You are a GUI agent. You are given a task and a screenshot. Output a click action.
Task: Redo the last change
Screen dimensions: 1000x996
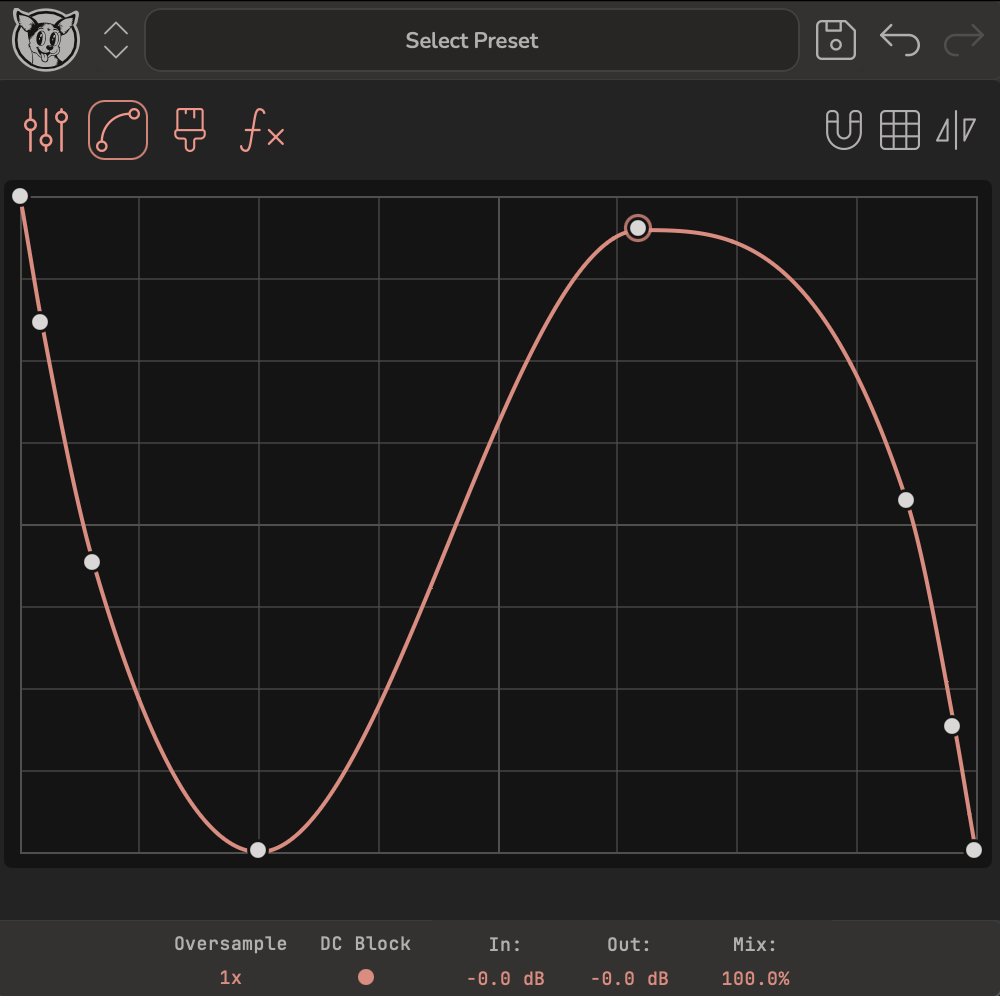tap(961, 42)
